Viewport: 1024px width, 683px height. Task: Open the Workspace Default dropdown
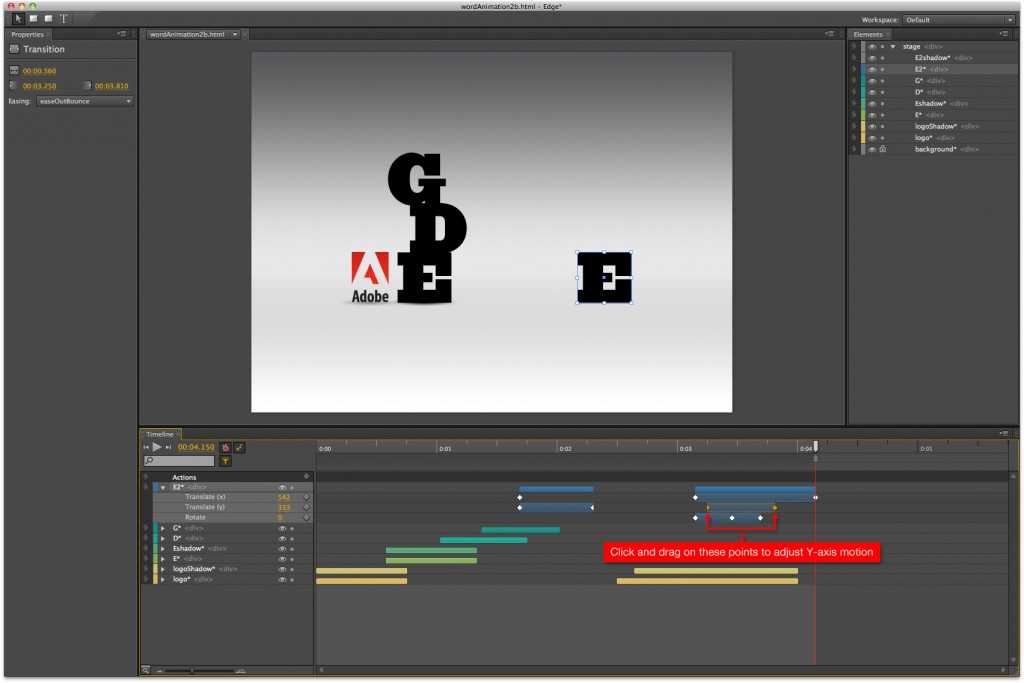(x=959, y=19)
